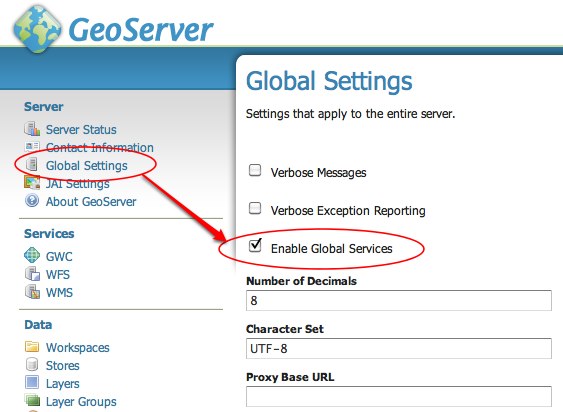The image size is (563, 412).
Task: Go to Global Settings in sidebar
Action: tap(87, 166)
